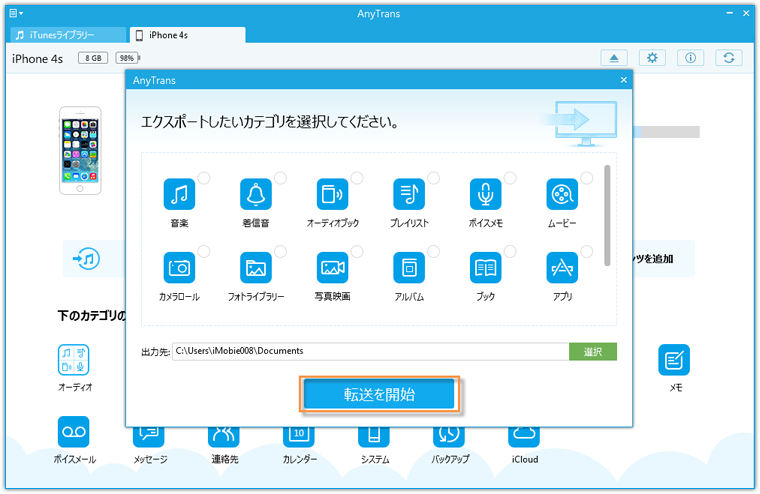Screen dimensions: 760x494
Task: Click the eject device toolbar button
Action: (614, 58)
